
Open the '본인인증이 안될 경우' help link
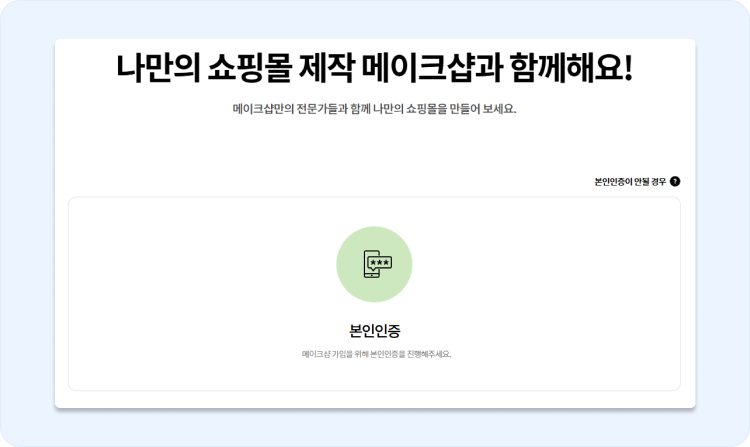tap(630, 181)
